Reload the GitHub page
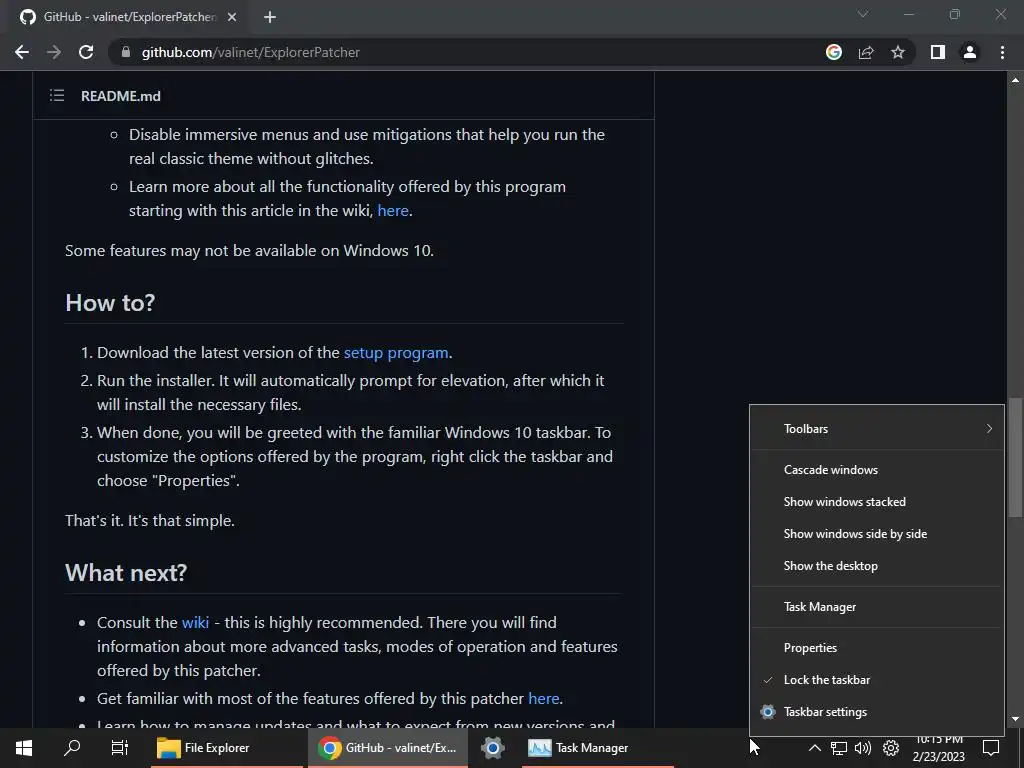 coord(86,52)
